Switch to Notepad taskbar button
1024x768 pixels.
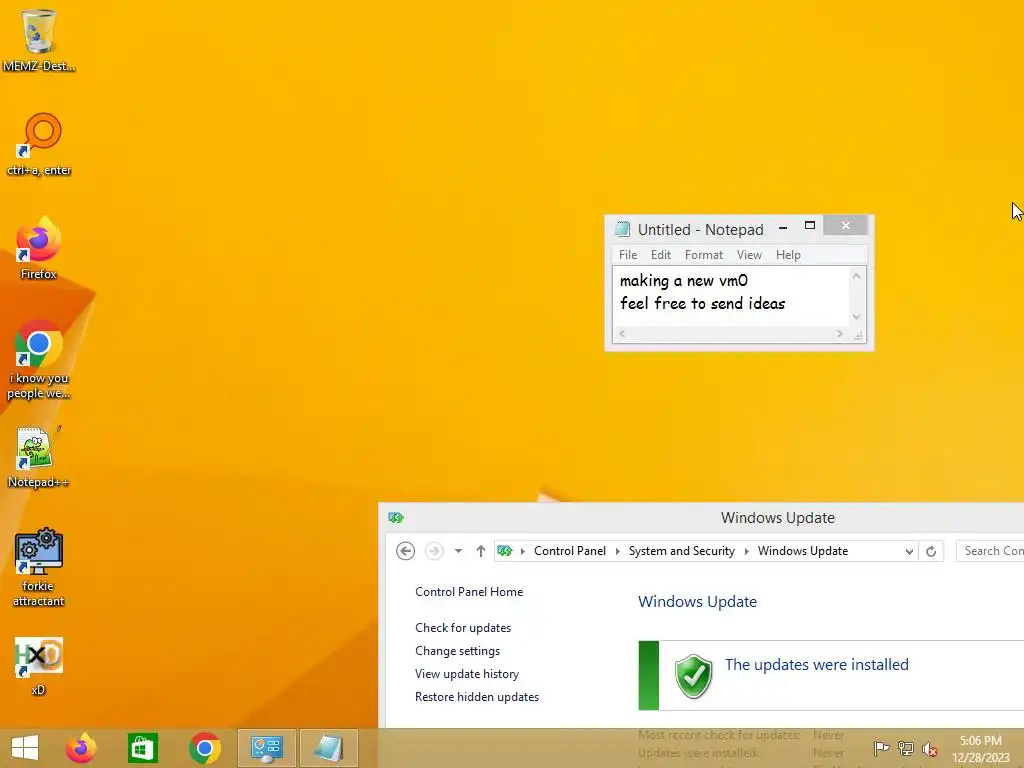328,748
